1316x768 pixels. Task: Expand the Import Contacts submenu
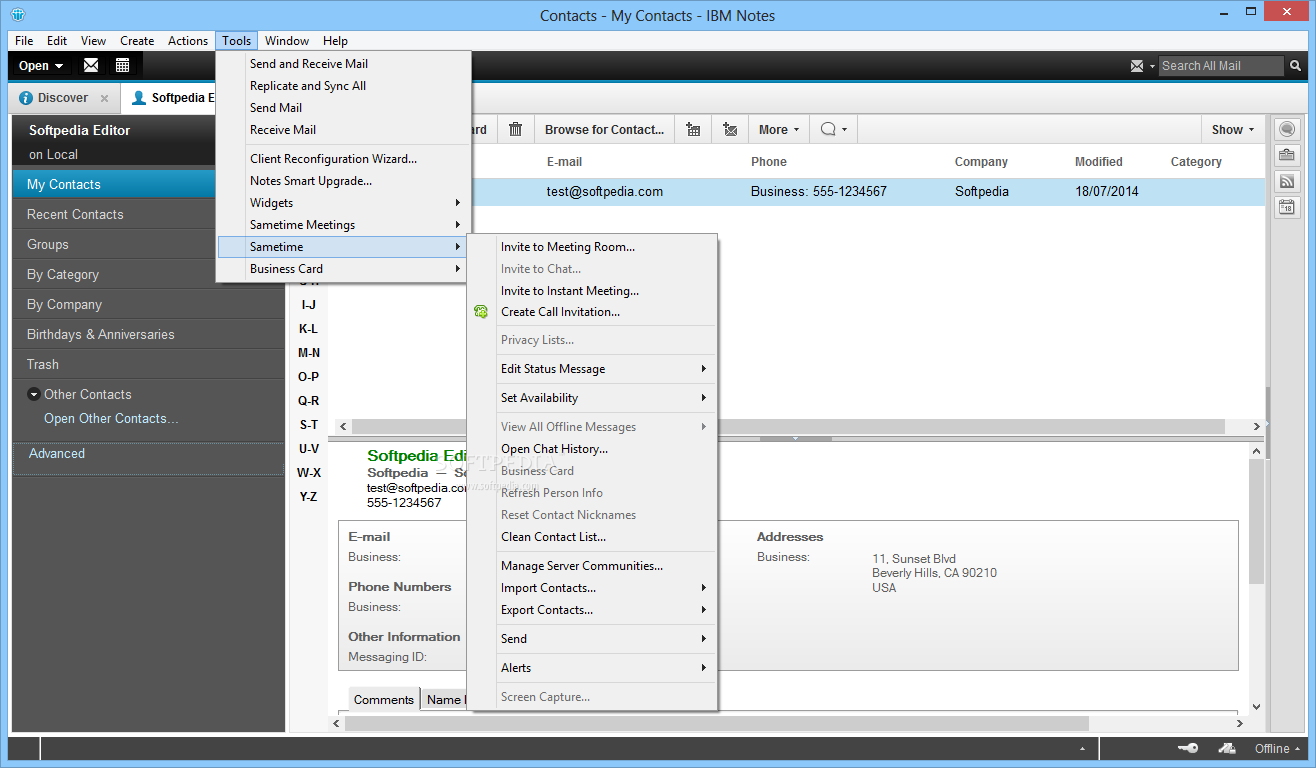pos(592,588)
